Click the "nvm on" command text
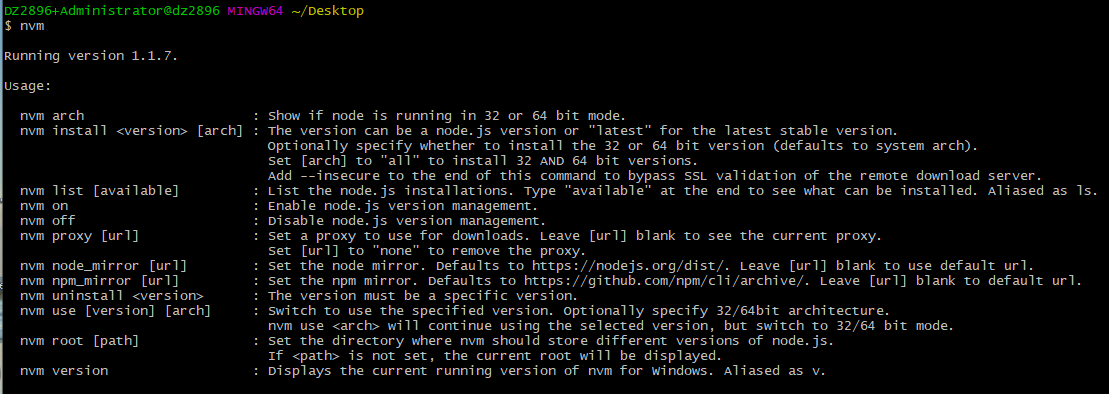Viewport: 1110px width, 394px height. pos(44,206)
